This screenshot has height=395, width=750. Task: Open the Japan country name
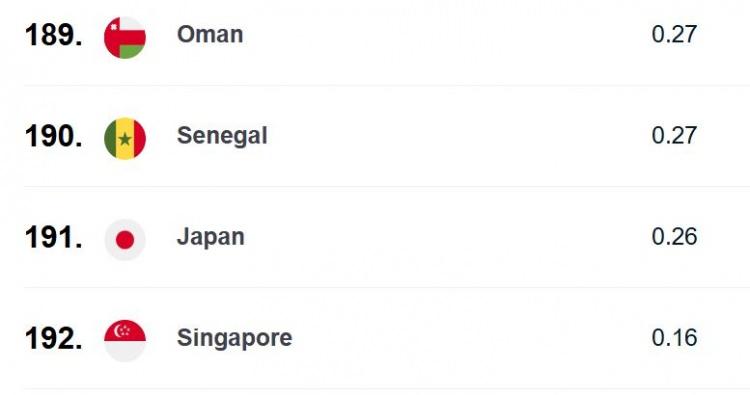(210, 237)
